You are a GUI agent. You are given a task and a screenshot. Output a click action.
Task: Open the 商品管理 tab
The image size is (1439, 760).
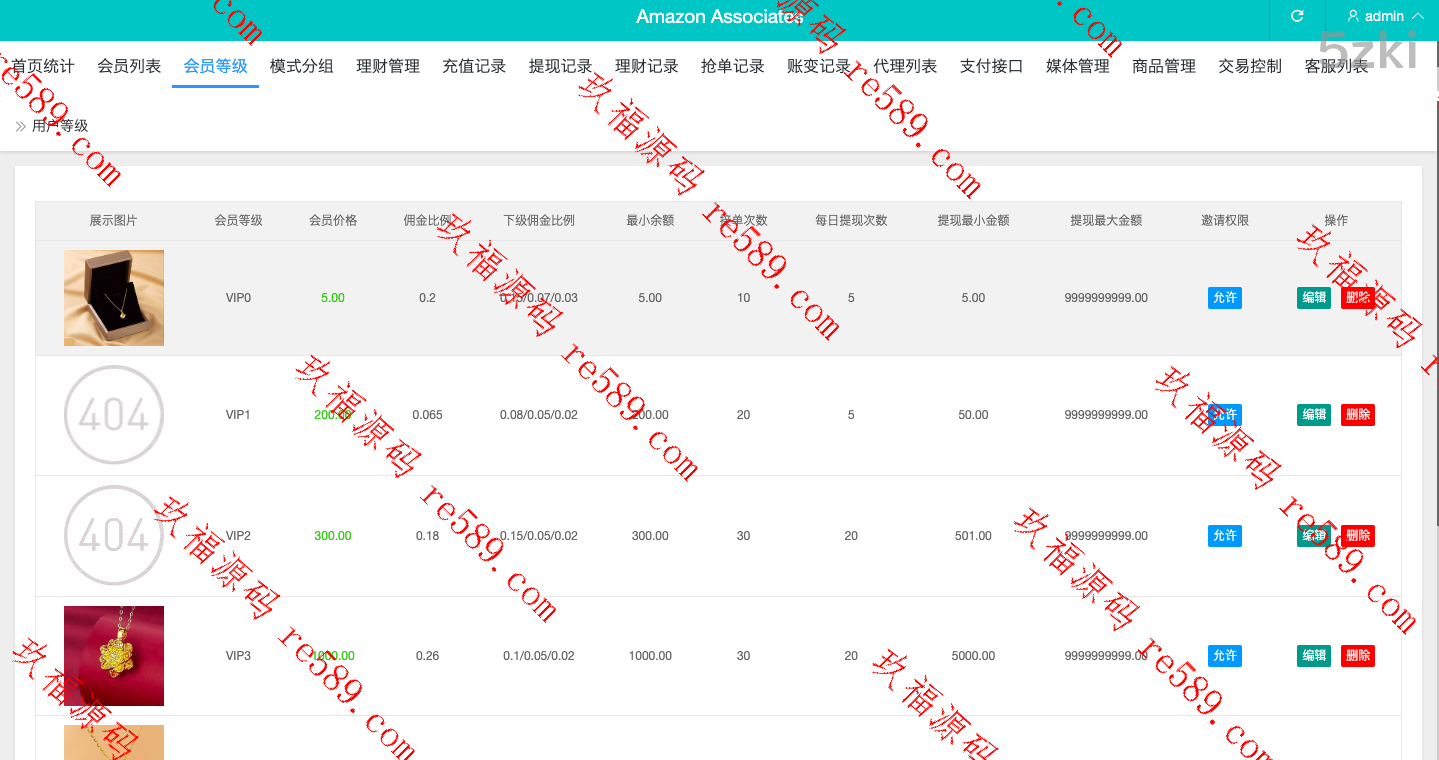(1164, 66)
